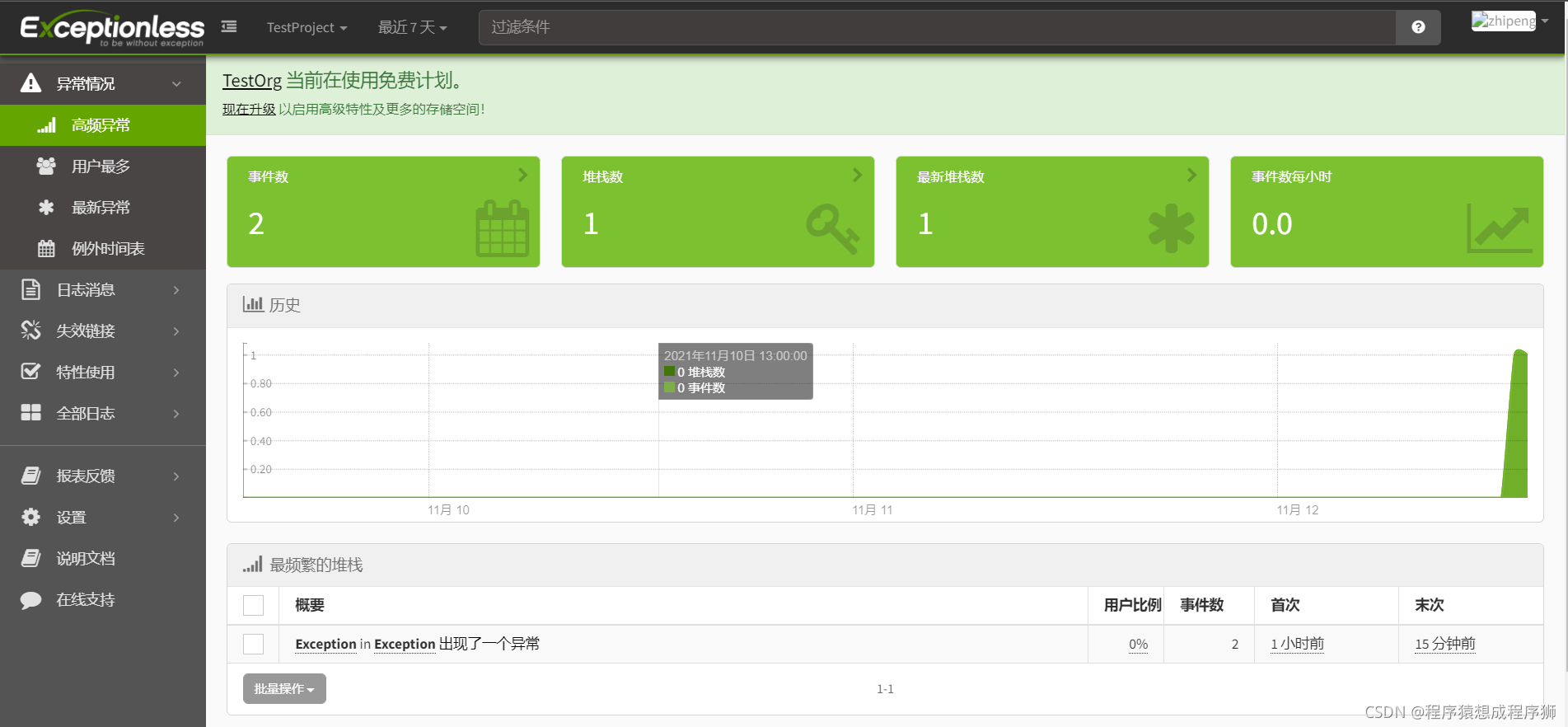Click the 0% user ratio value

pos(1138,645)
